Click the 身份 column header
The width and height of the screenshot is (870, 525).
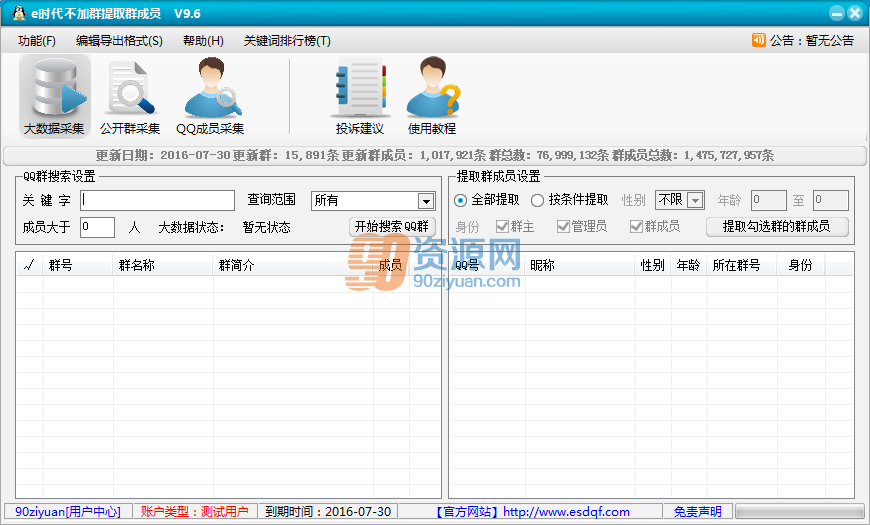point(801,265)
